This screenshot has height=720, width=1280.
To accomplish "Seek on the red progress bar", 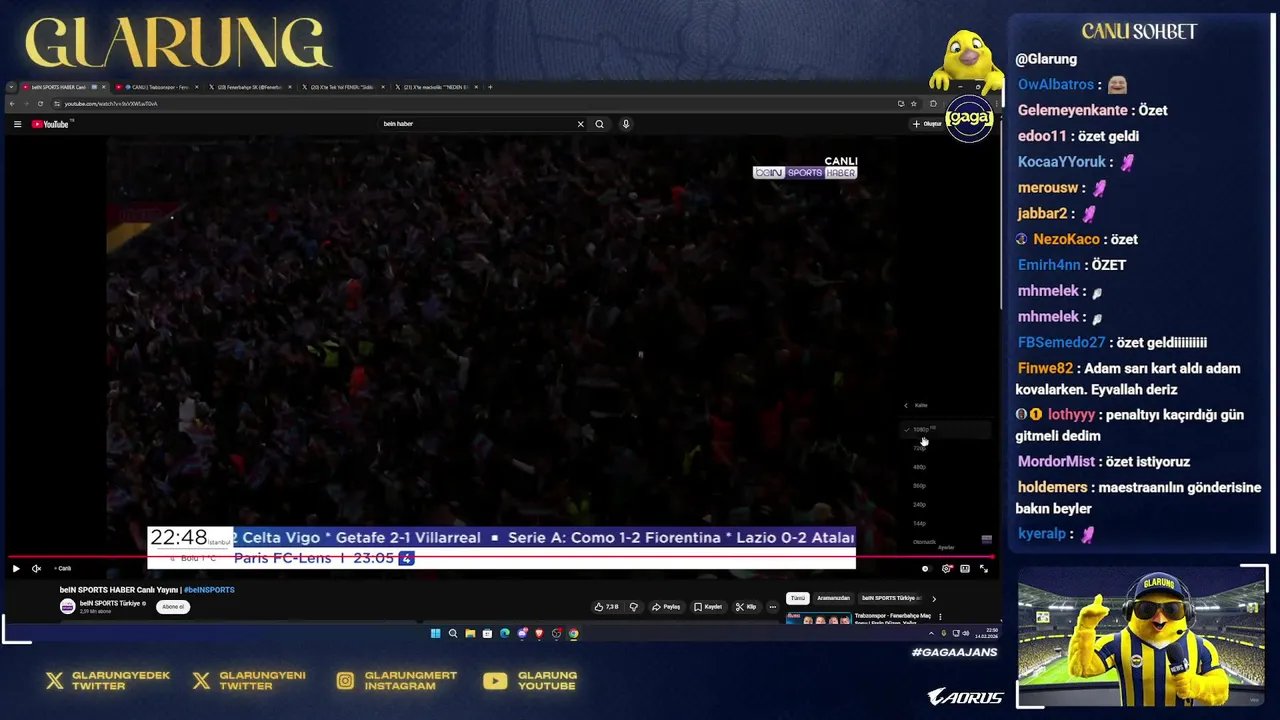I will pos(500,556).
